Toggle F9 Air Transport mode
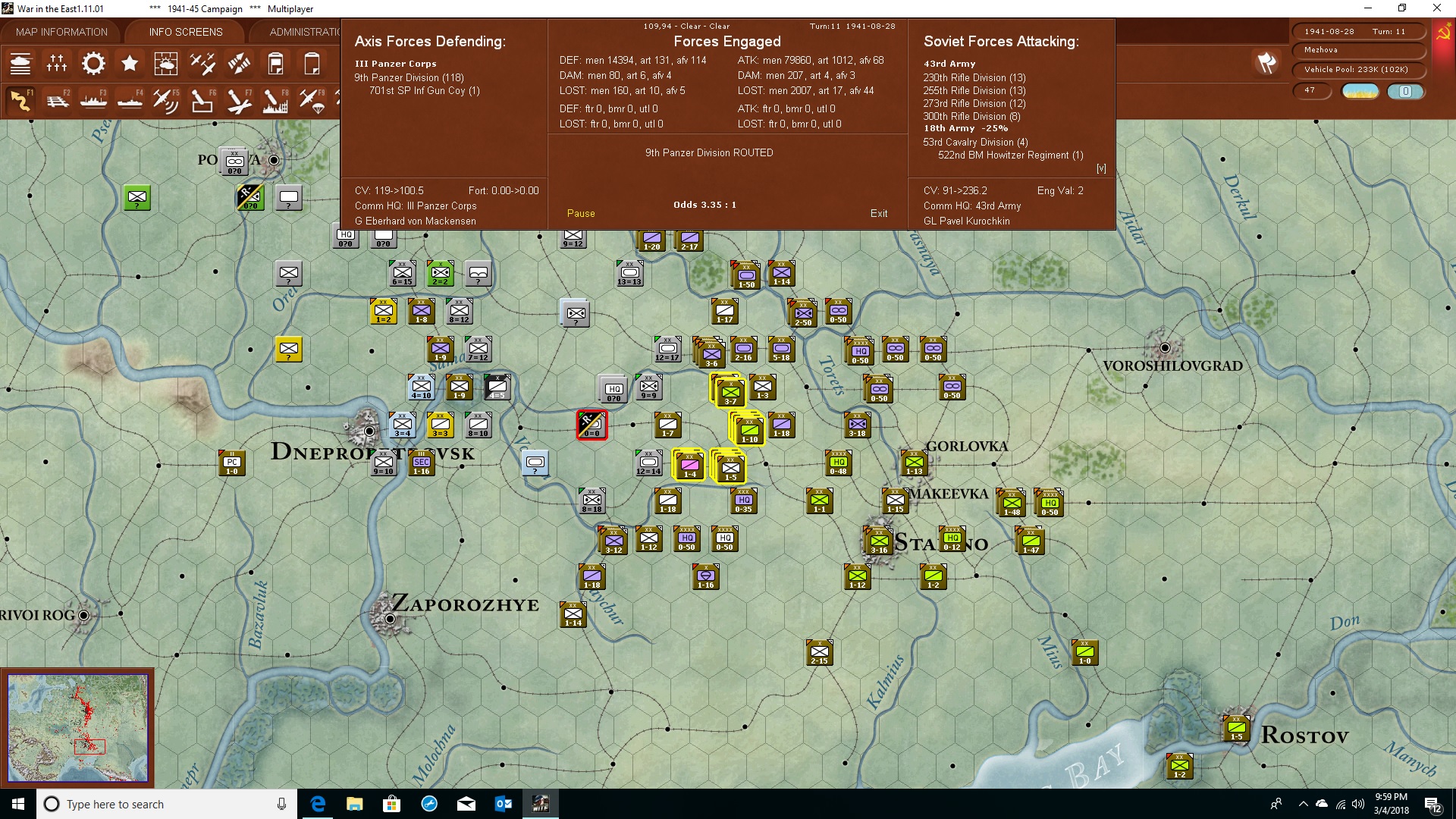Viewport: 1456px width, 819px height. [x=312, y=100]
